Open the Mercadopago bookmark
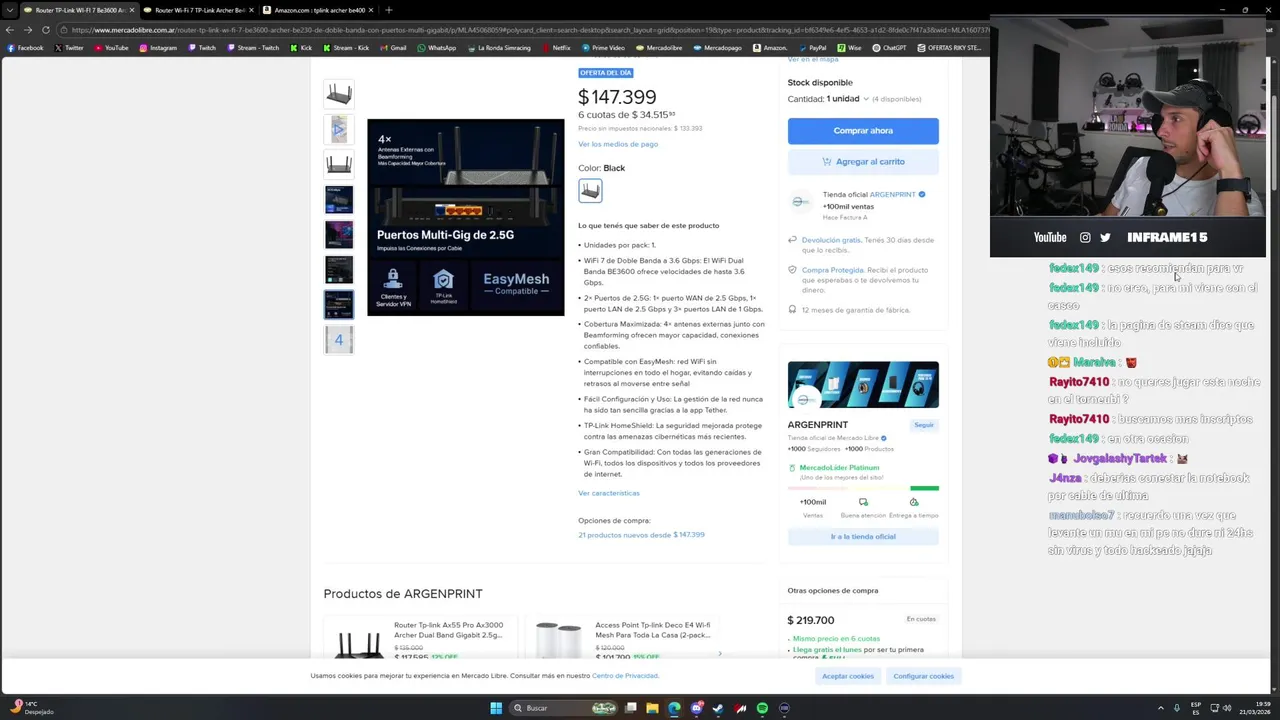The width and height of the screenshot is (1280, 720). click(x=717, y=48)
